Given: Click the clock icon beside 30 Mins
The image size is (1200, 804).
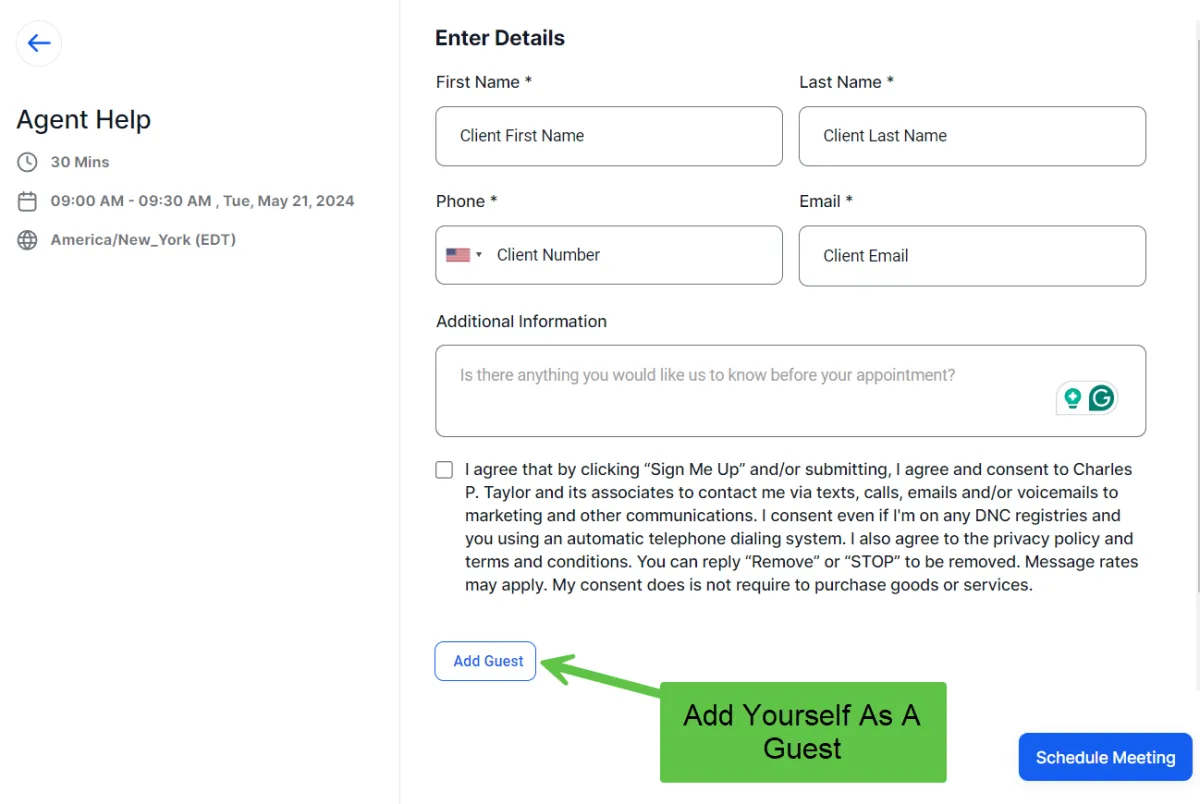Looking at the screenshot, I should [27, 162].
